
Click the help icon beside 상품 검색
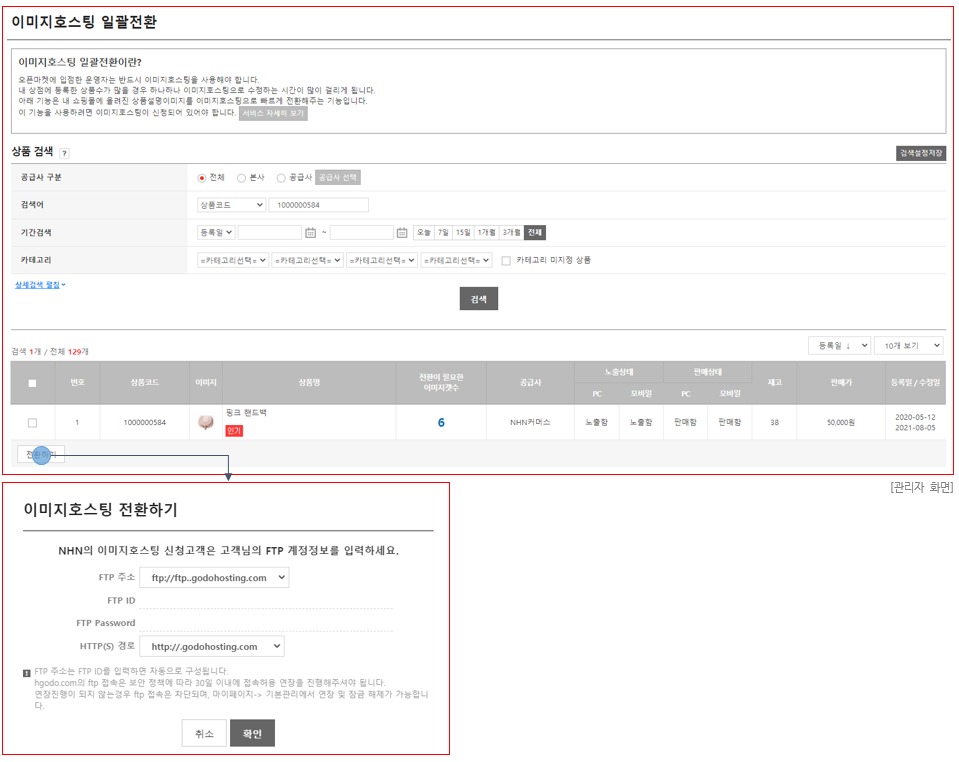pyautogui.click(x=64, y=154)
